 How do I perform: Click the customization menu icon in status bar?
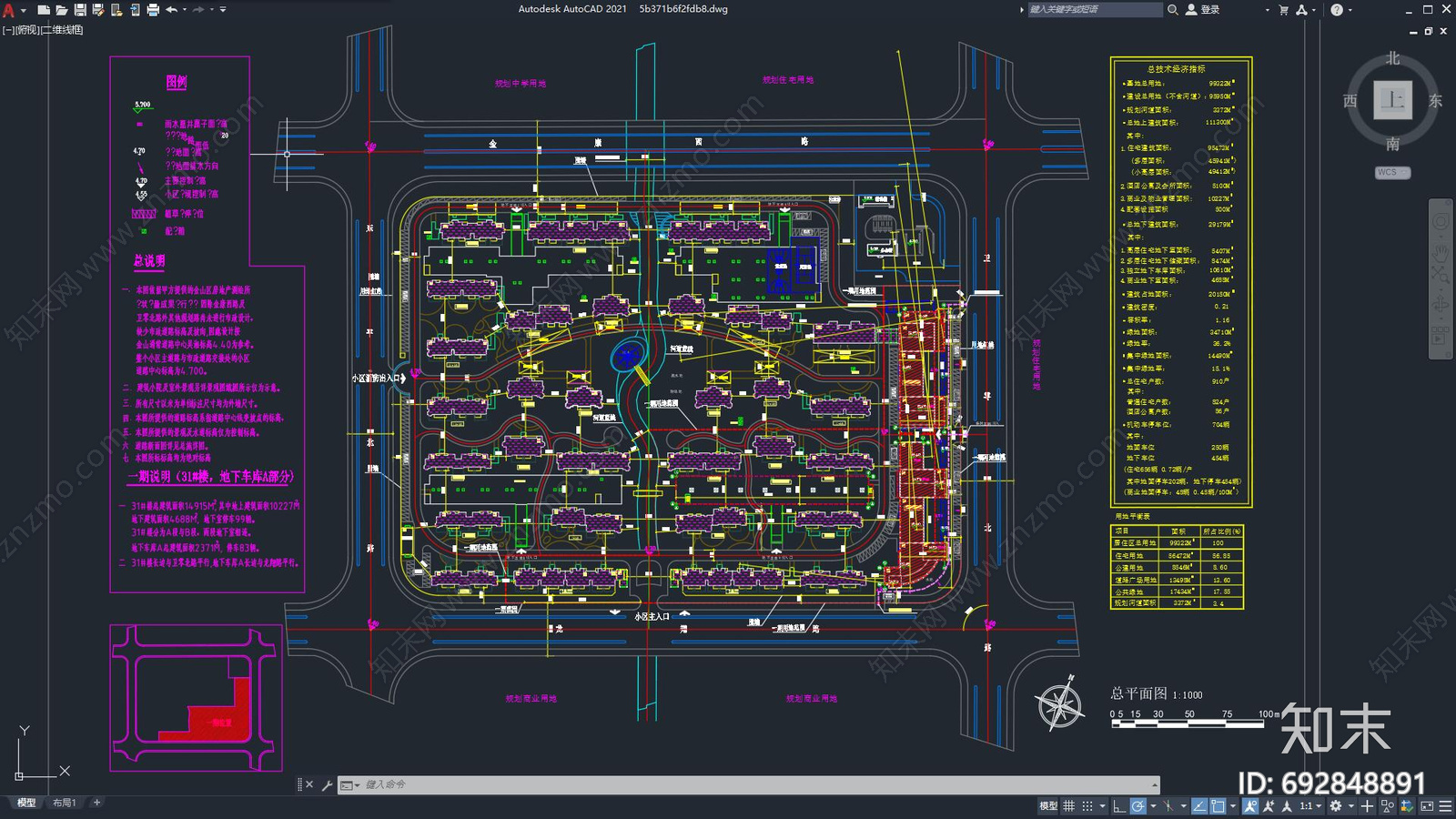(x=1445, y=805)
